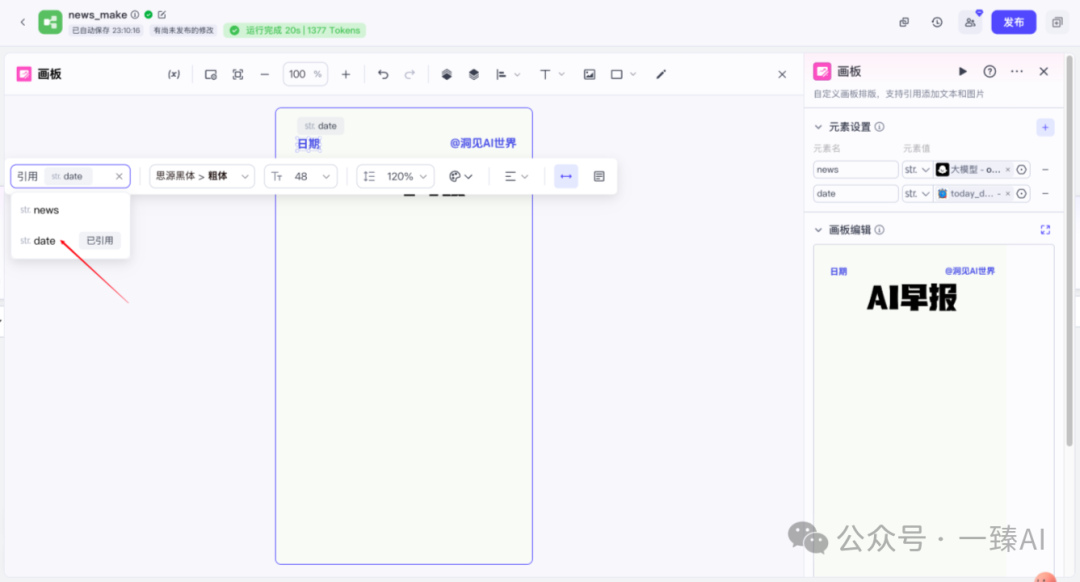Click the info icon next to 元素设置
Screen dimensions: 1080x582
(x=880, y=127)
